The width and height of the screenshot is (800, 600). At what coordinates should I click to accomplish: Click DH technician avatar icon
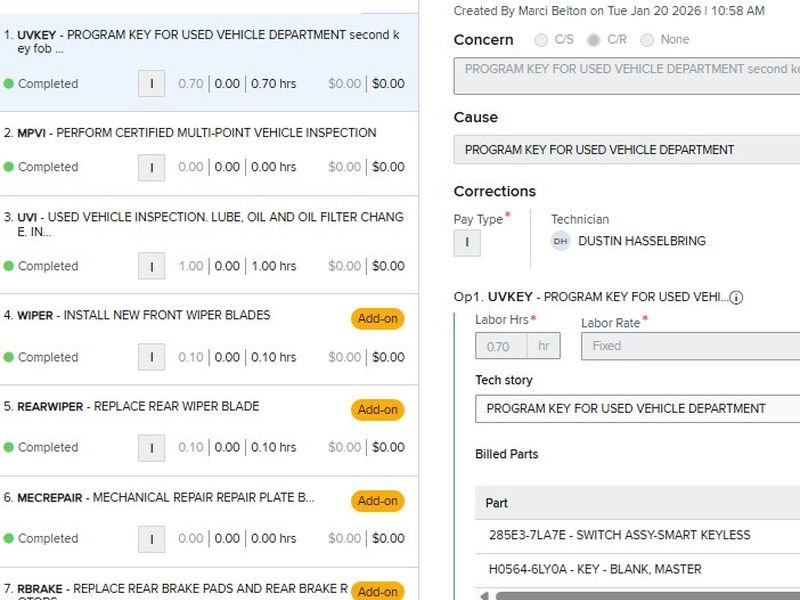tap(560, 241)
